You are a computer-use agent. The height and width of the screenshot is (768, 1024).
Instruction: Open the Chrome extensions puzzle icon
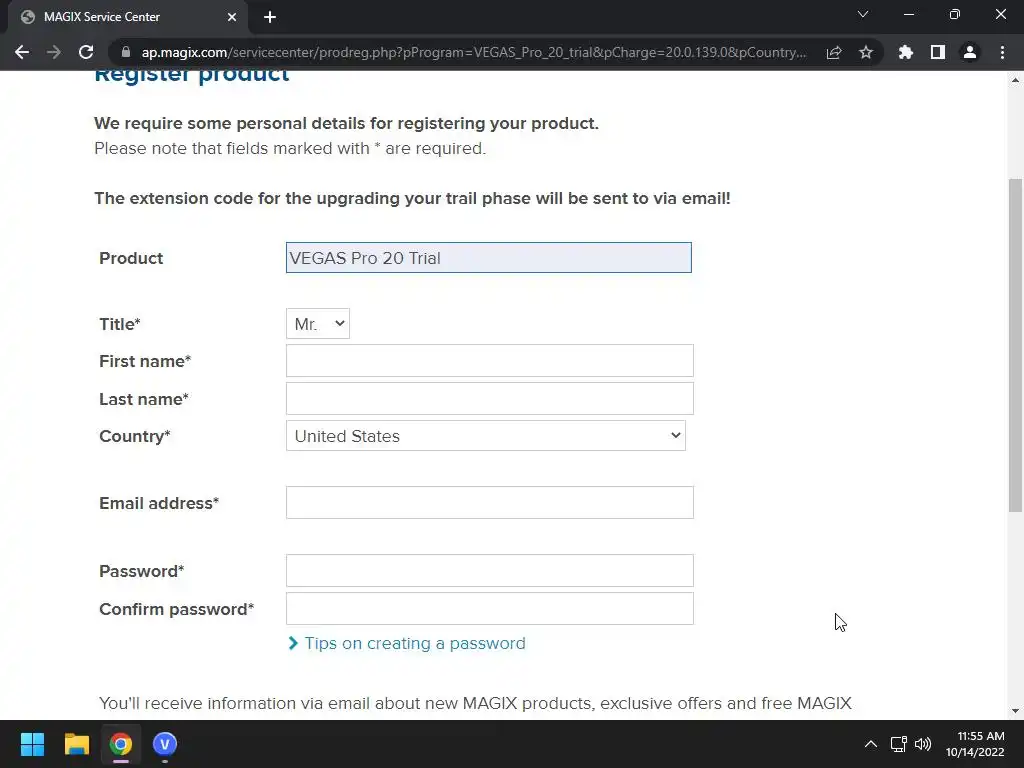(906, 52)
